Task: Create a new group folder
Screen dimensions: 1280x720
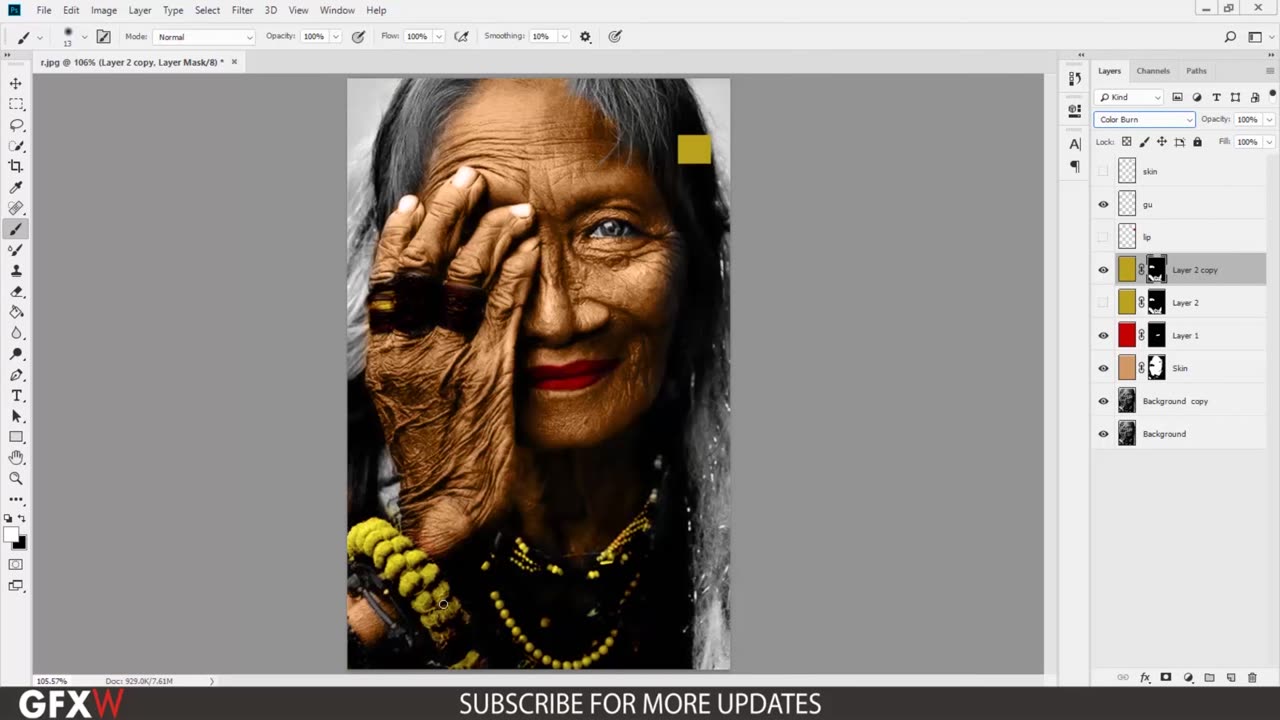Action: pyautogui.click(x=1209, y=677)
